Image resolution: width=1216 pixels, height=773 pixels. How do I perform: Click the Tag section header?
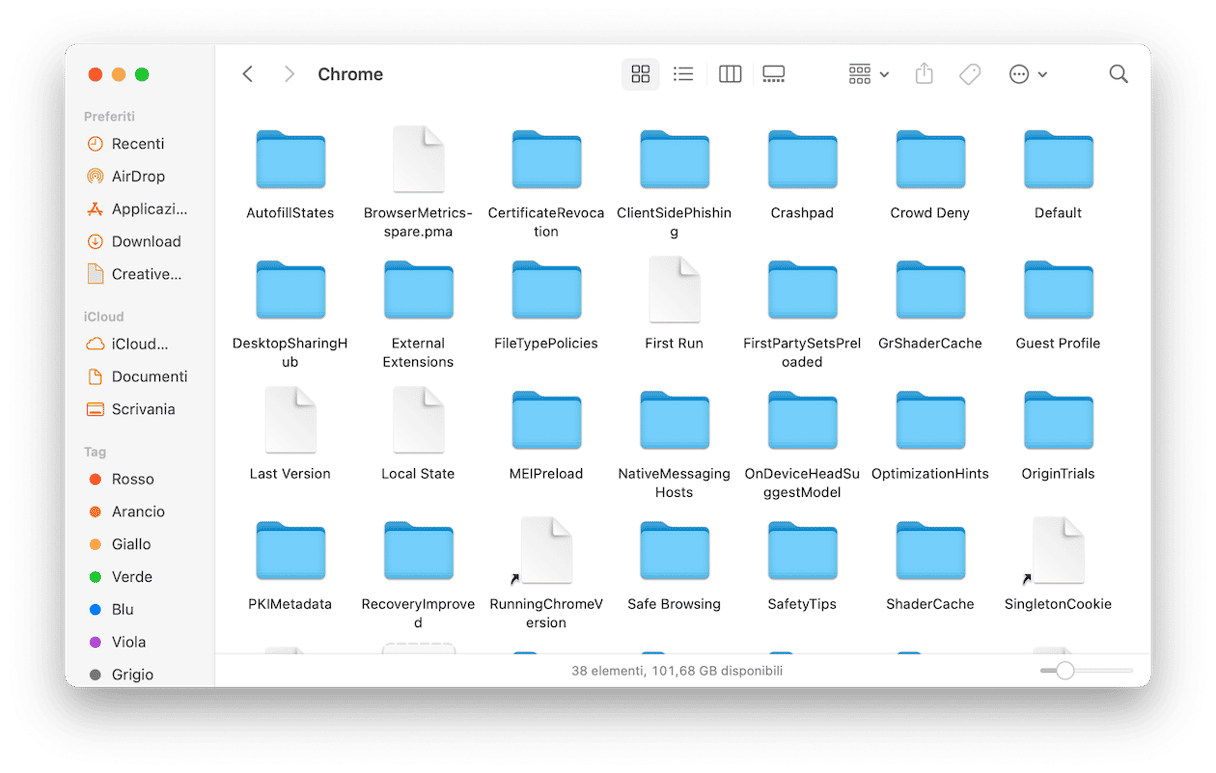(x=95, y=452)
